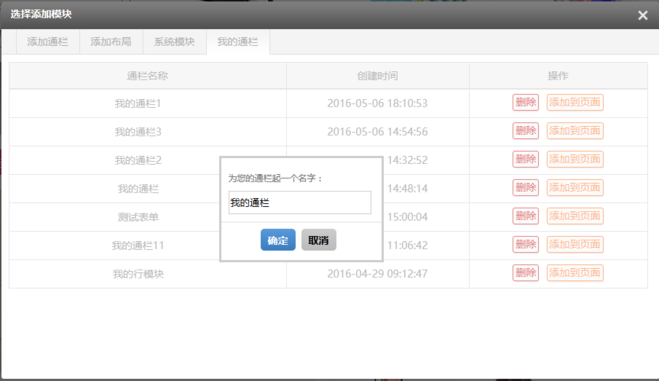Add 我的通栏2 to the page
The image size is (659, 381).
point(575,159)
